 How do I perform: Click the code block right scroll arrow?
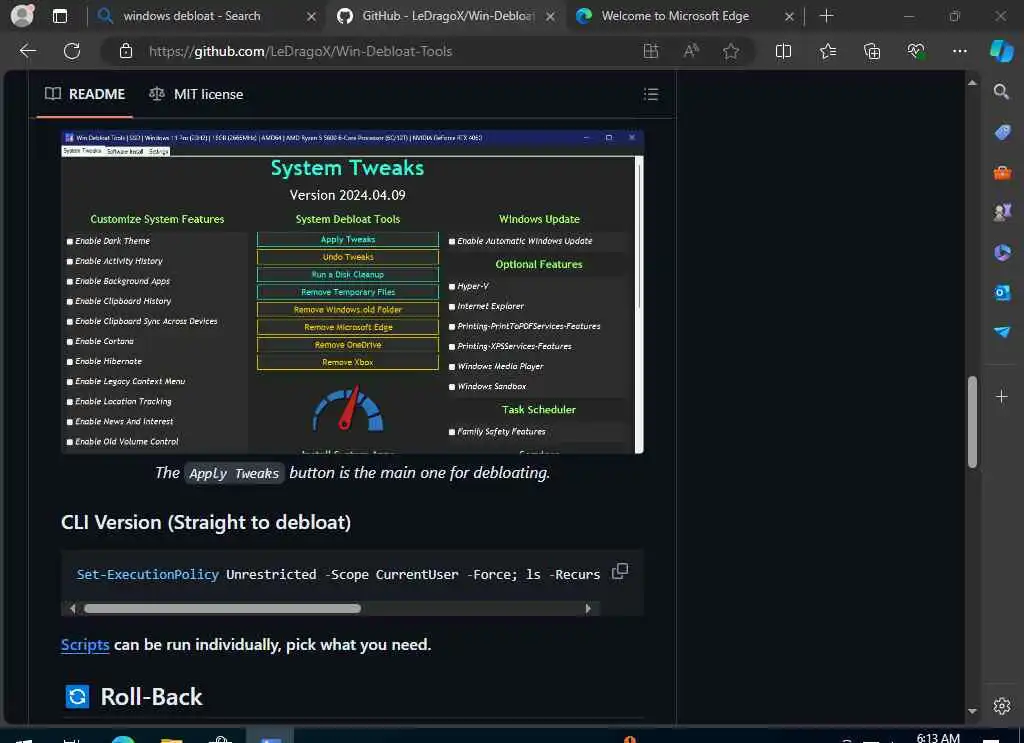588,609
